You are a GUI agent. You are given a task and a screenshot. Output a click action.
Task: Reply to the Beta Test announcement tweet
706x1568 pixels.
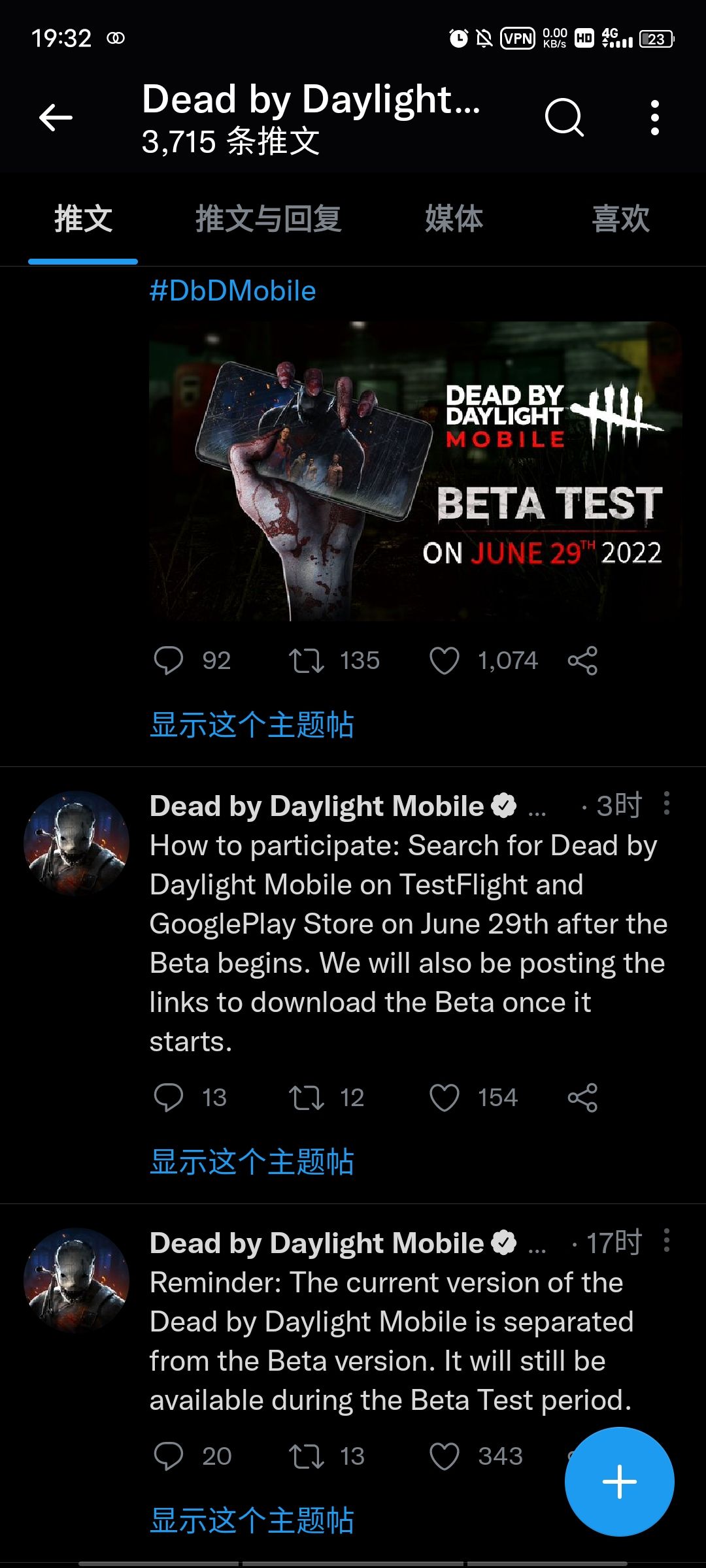coord(171,661)
